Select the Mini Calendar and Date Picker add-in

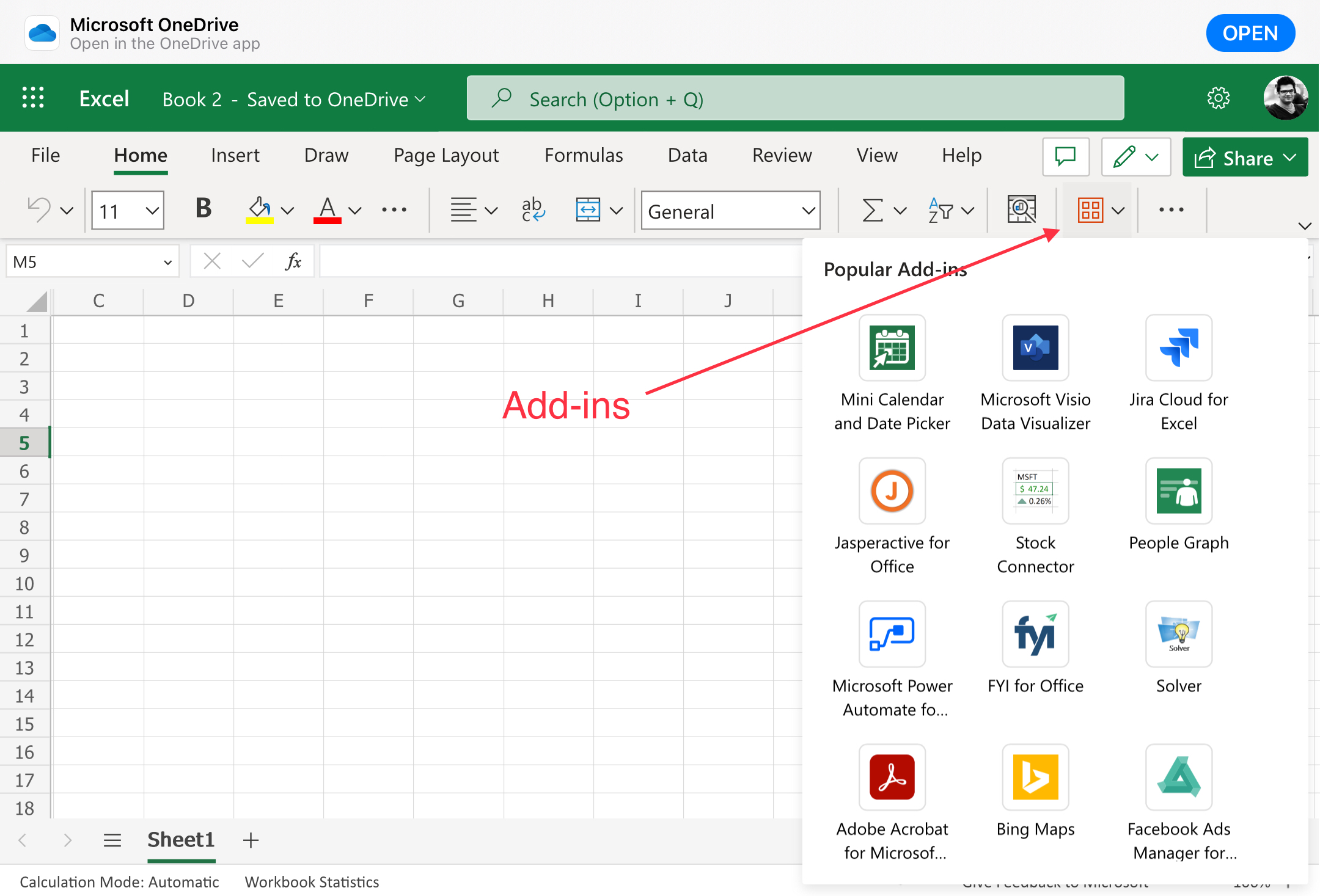(892, 373)
